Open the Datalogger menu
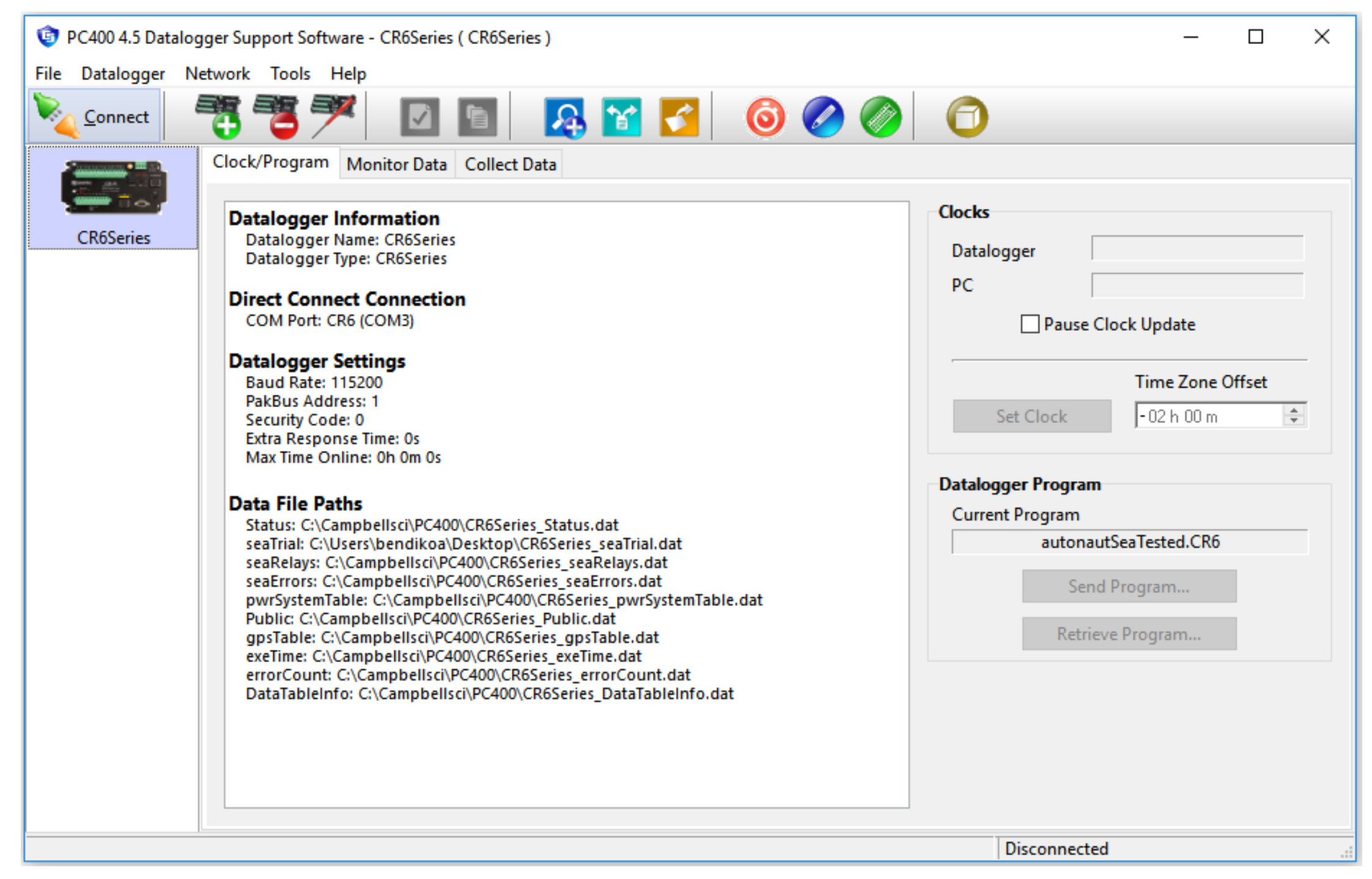1372x879 pixels. (123, 74)
